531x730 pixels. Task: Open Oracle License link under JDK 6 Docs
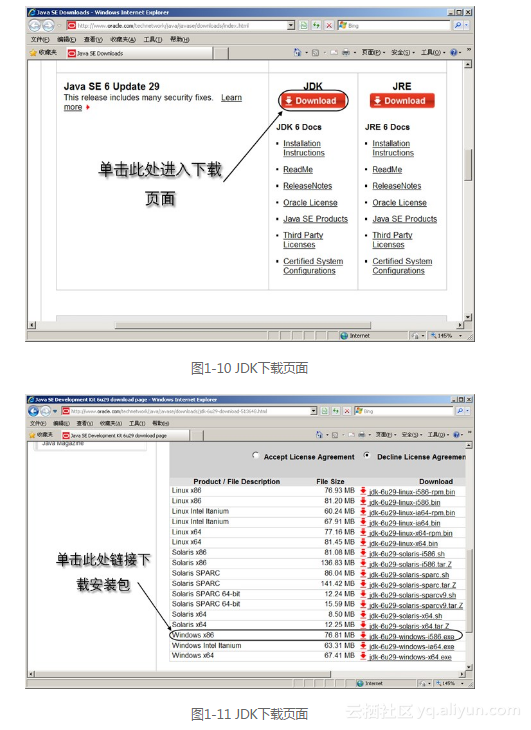tap(310, 203)
